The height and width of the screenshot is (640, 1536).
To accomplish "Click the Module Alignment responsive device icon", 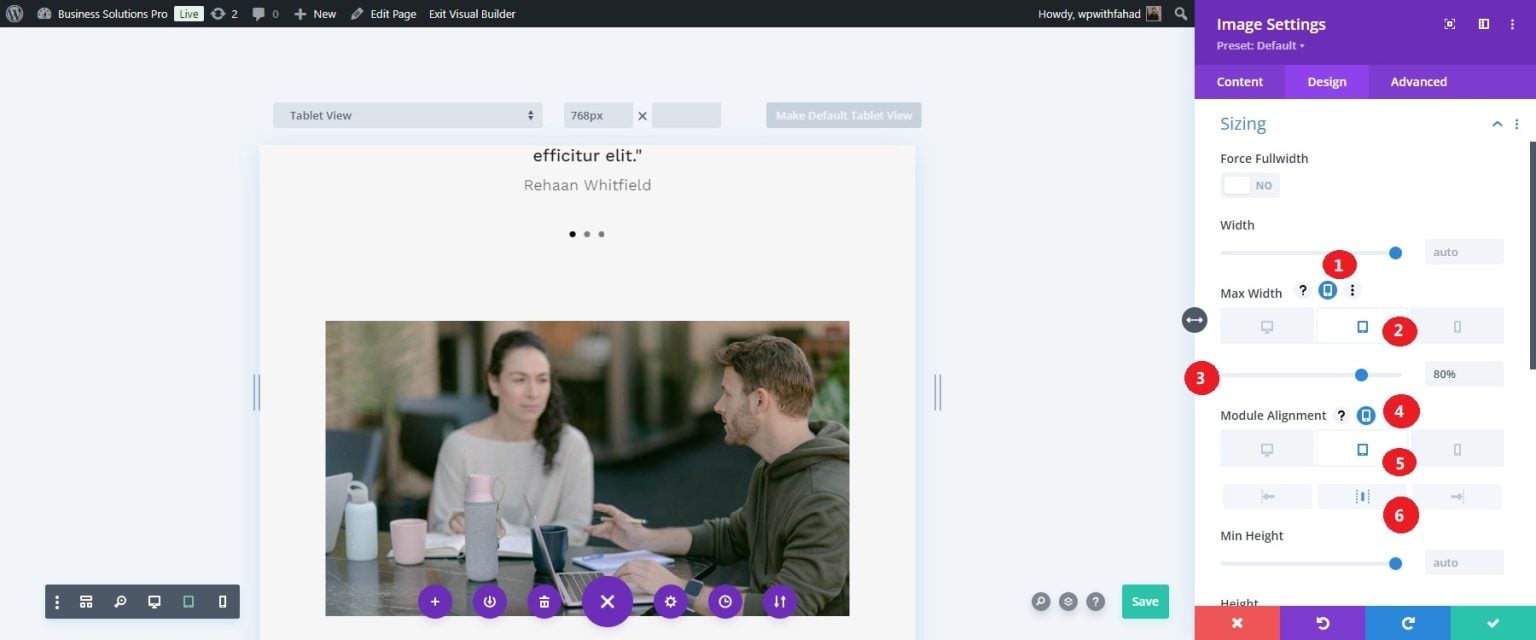I will 1366,415.
